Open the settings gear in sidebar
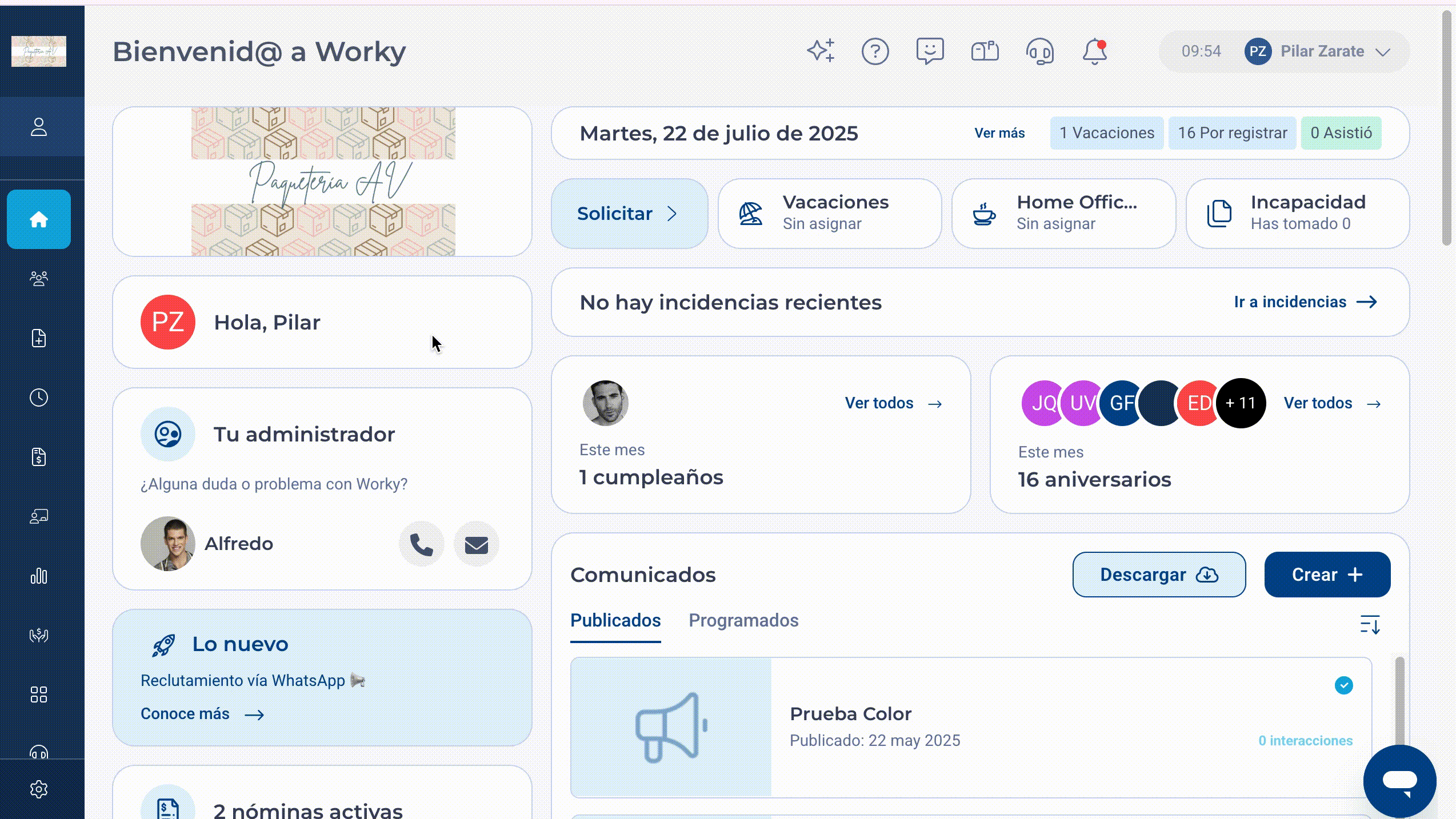 [x=39, y=789]
